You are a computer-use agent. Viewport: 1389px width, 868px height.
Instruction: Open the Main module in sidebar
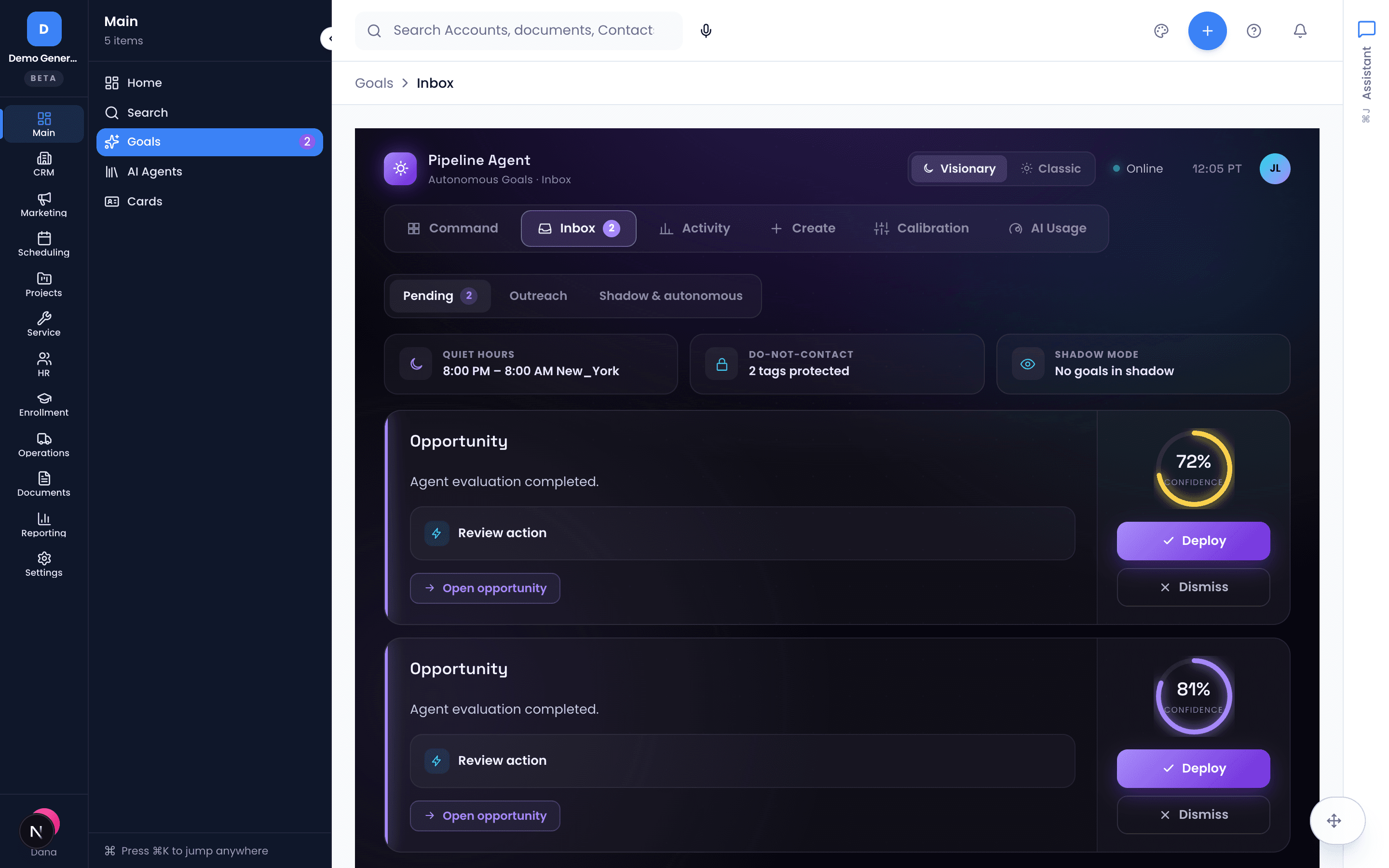tap(43, 124)
